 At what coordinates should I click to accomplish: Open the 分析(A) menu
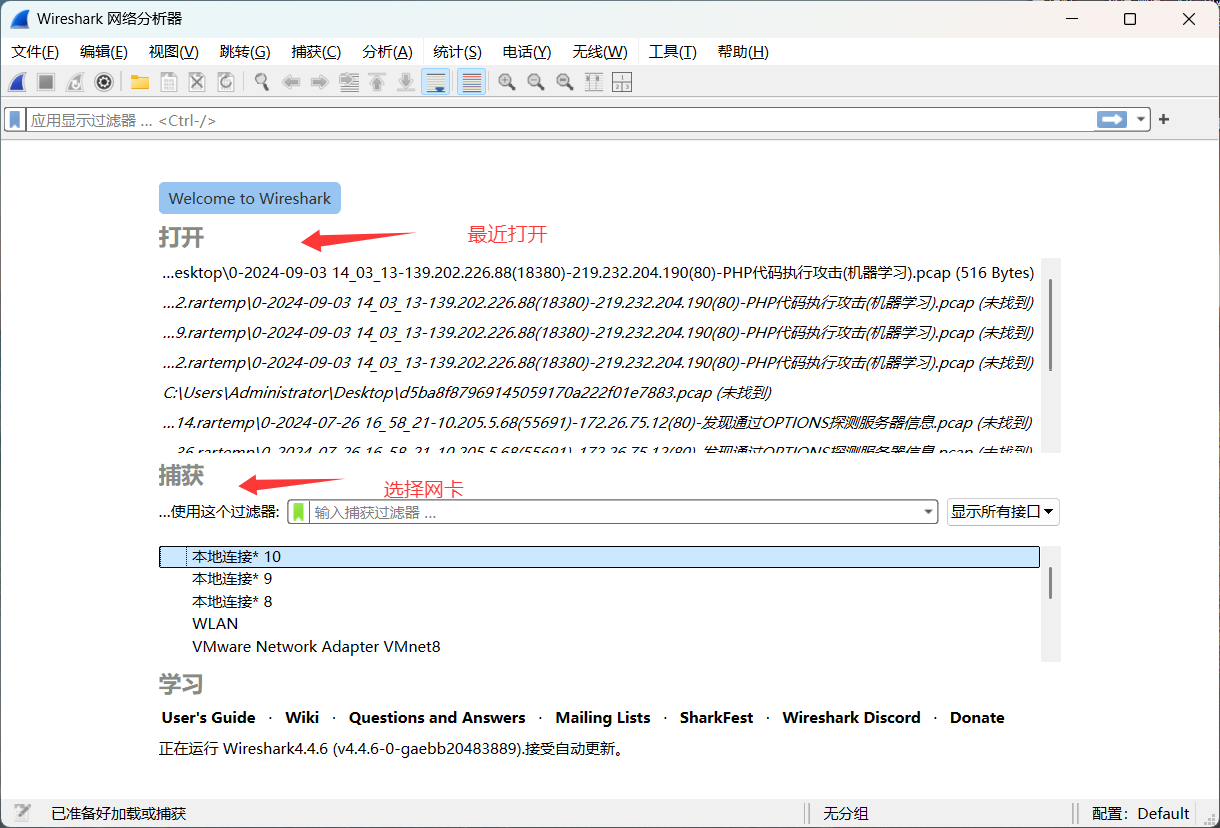point(387,52)
